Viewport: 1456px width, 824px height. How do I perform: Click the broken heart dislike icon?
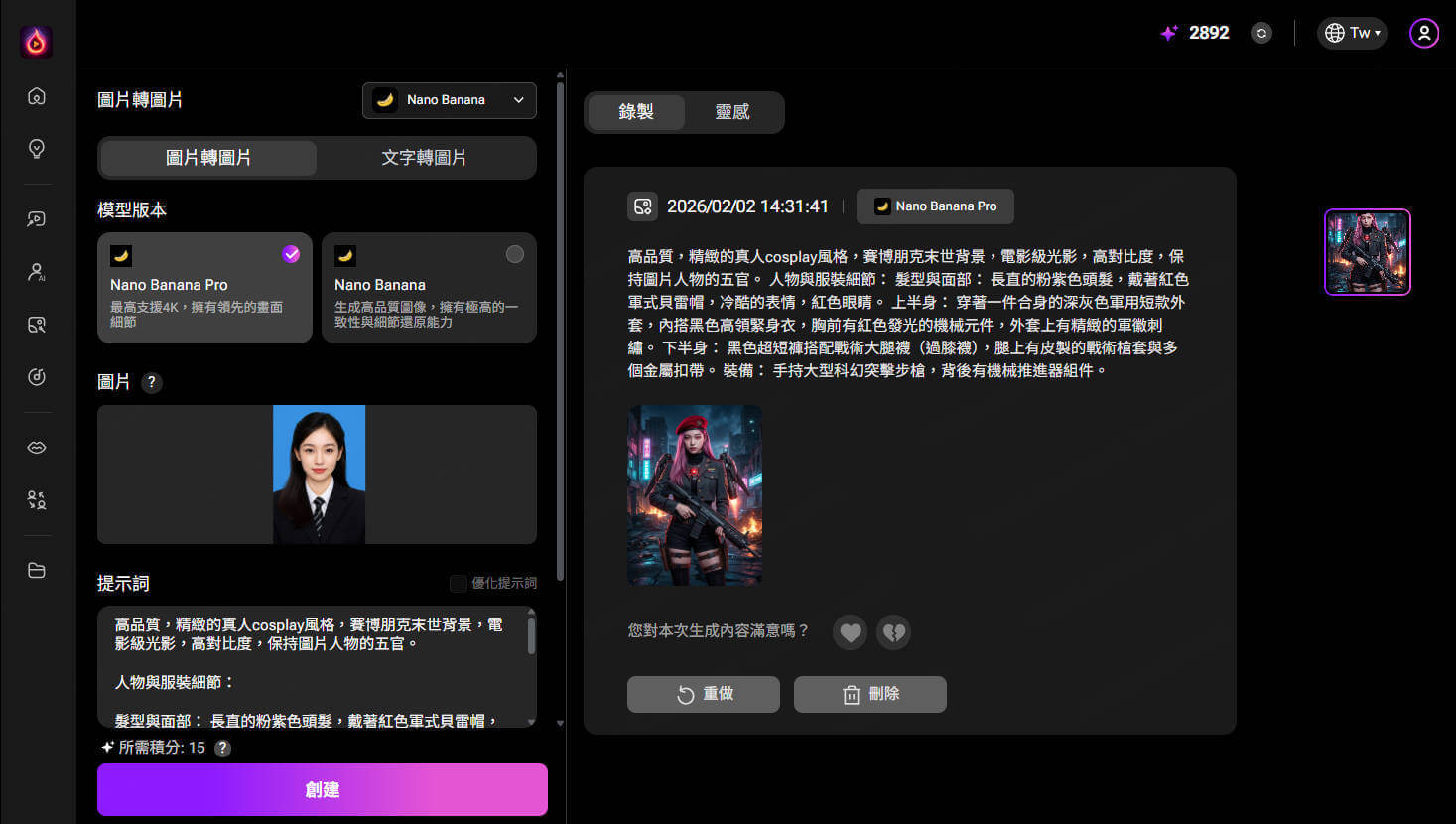tap(893, 631)
